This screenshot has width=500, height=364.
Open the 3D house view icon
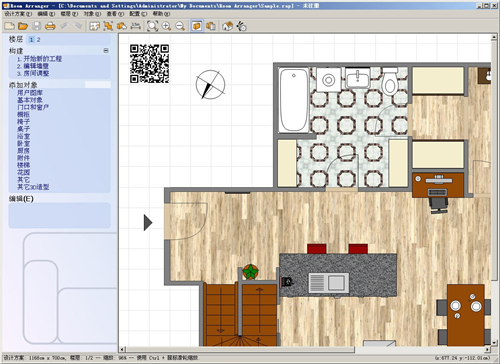pos(227,26)
